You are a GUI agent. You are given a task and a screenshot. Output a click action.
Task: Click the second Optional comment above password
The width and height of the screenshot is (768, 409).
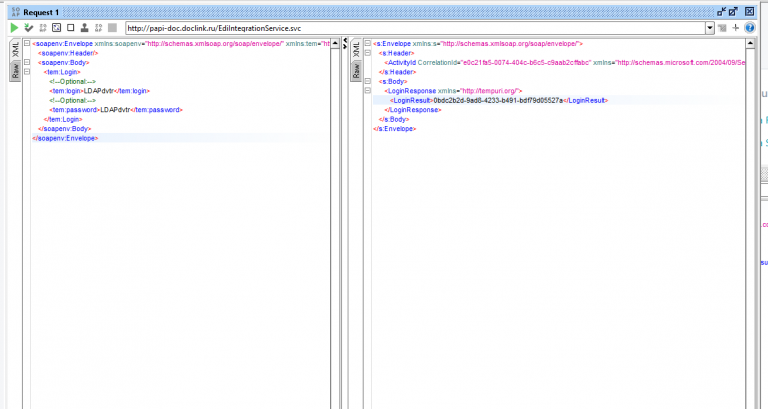pyautogui.click(x=72, y=100)
